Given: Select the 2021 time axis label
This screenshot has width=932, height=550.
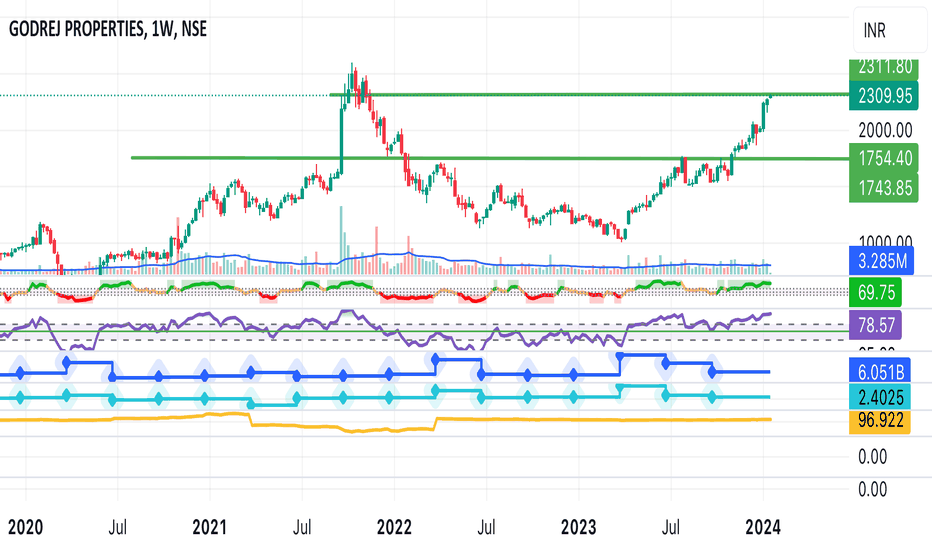Looking at the screenshot, I should tap(209, 527).
